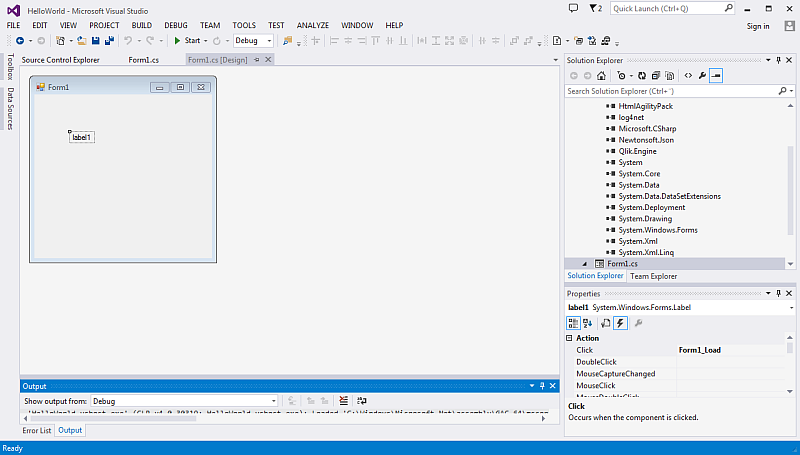Select the Form1.cs item in Solution Explorer

(620, 264)
